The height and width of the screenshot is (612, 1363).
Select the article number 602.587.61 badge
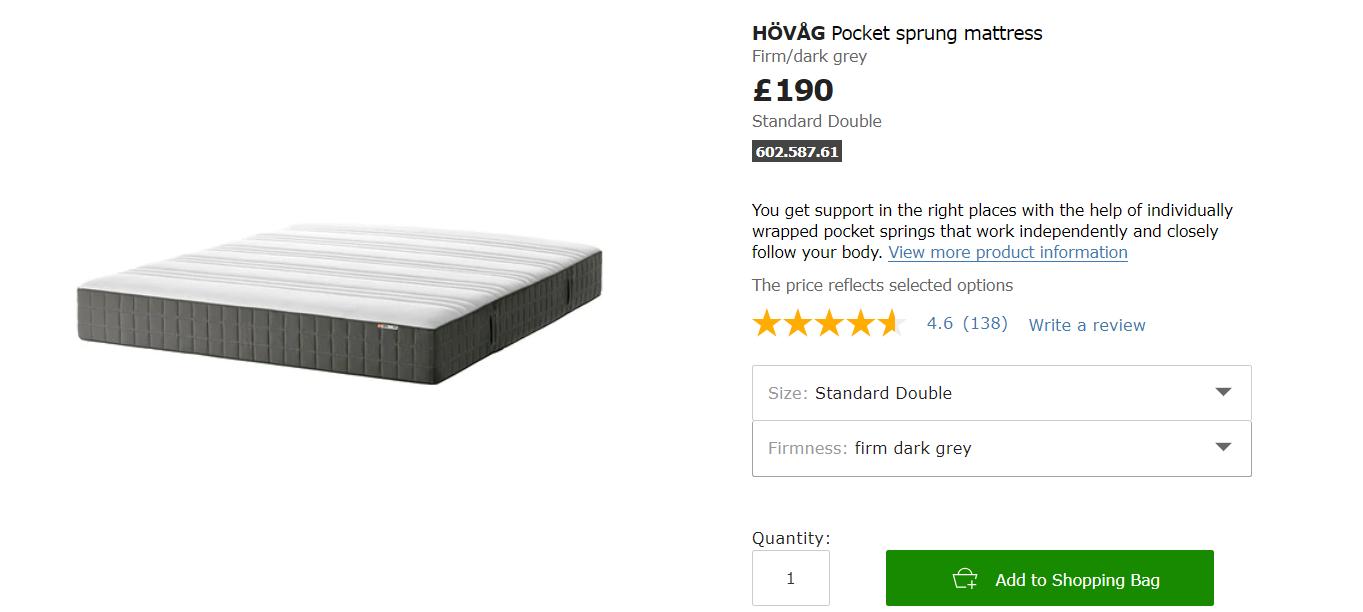coord(796,151)
